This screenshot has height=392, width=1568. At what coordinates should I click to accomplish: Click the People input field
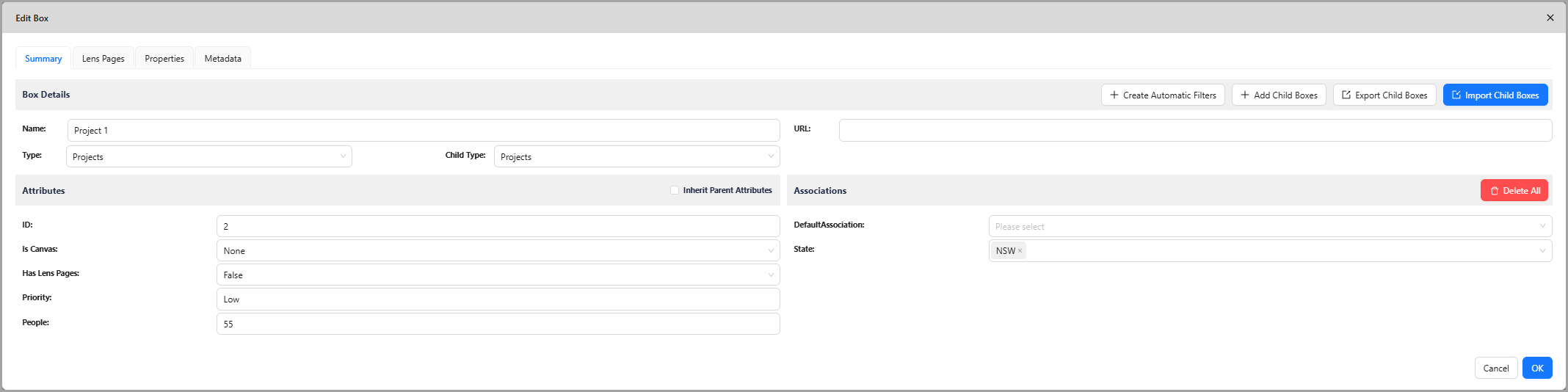498,324
